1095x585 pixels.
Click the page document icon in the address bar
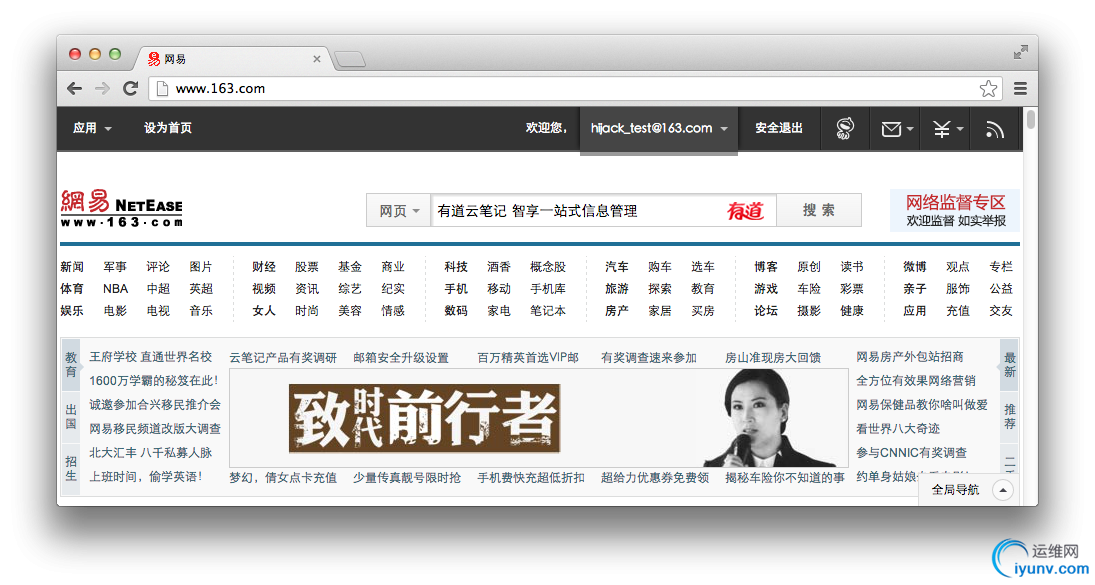(162, 89)
